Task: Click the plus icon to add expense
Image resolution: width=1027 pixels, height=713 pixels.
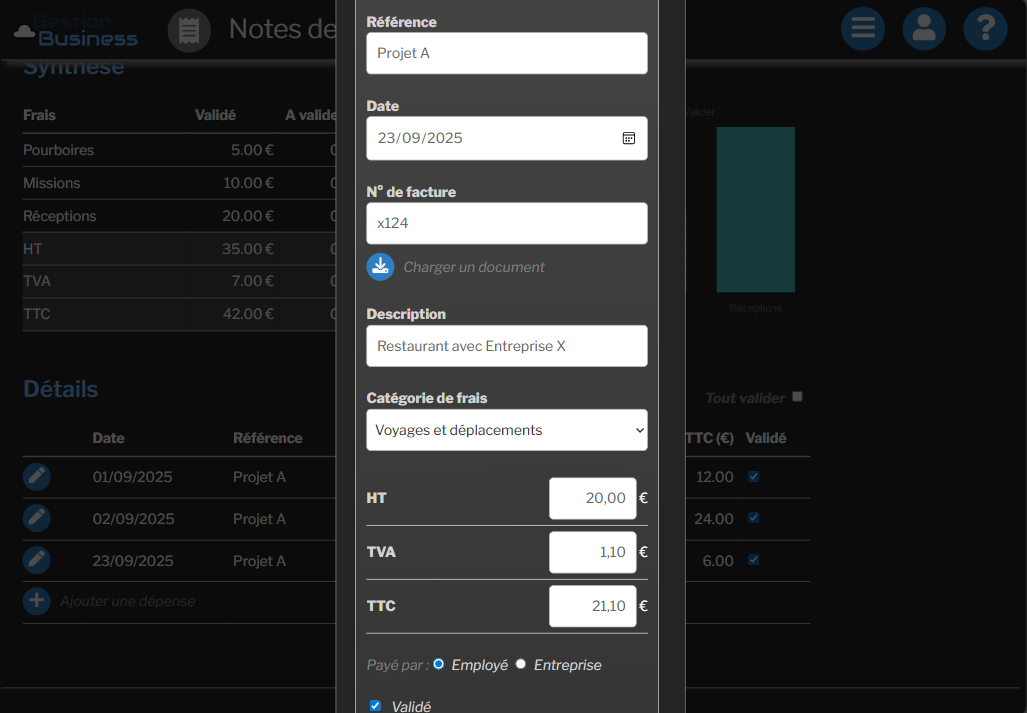Action: (x=37, y=601)
